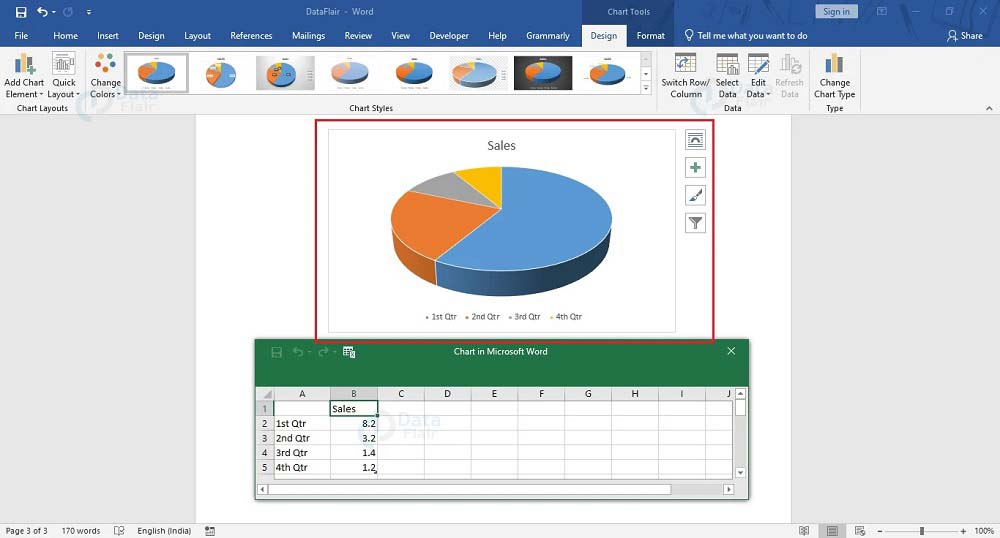The image size is (1000, 538).
Task: Open the Undo history dropdown arrow
Action: point(54,12)
